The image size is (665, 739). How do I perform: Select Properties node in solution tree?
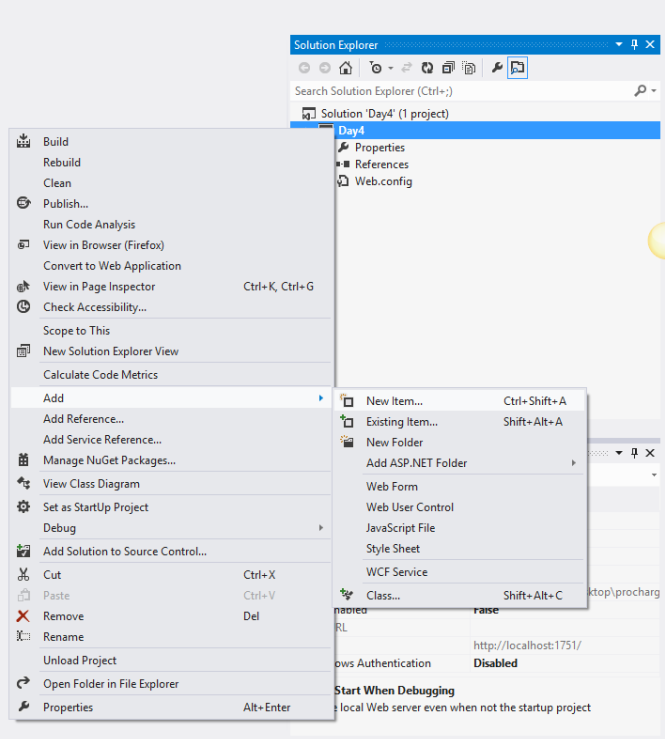tap(380, 148)
